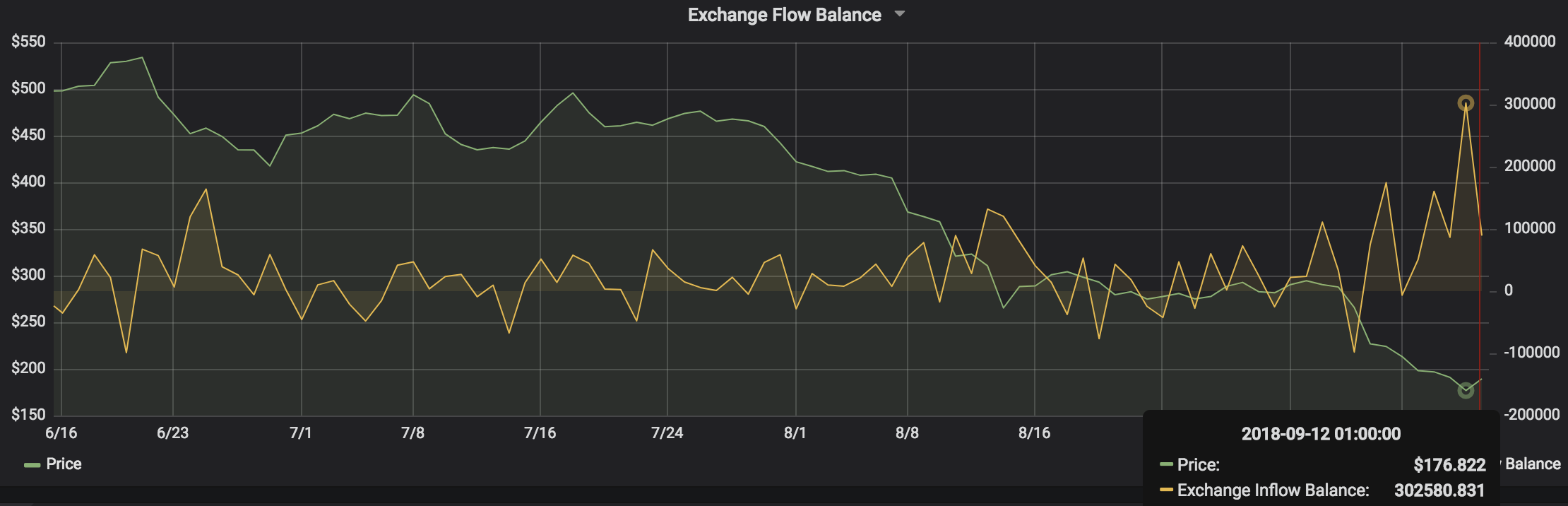Click the 8/8 date label

click(x=908, y=433)
